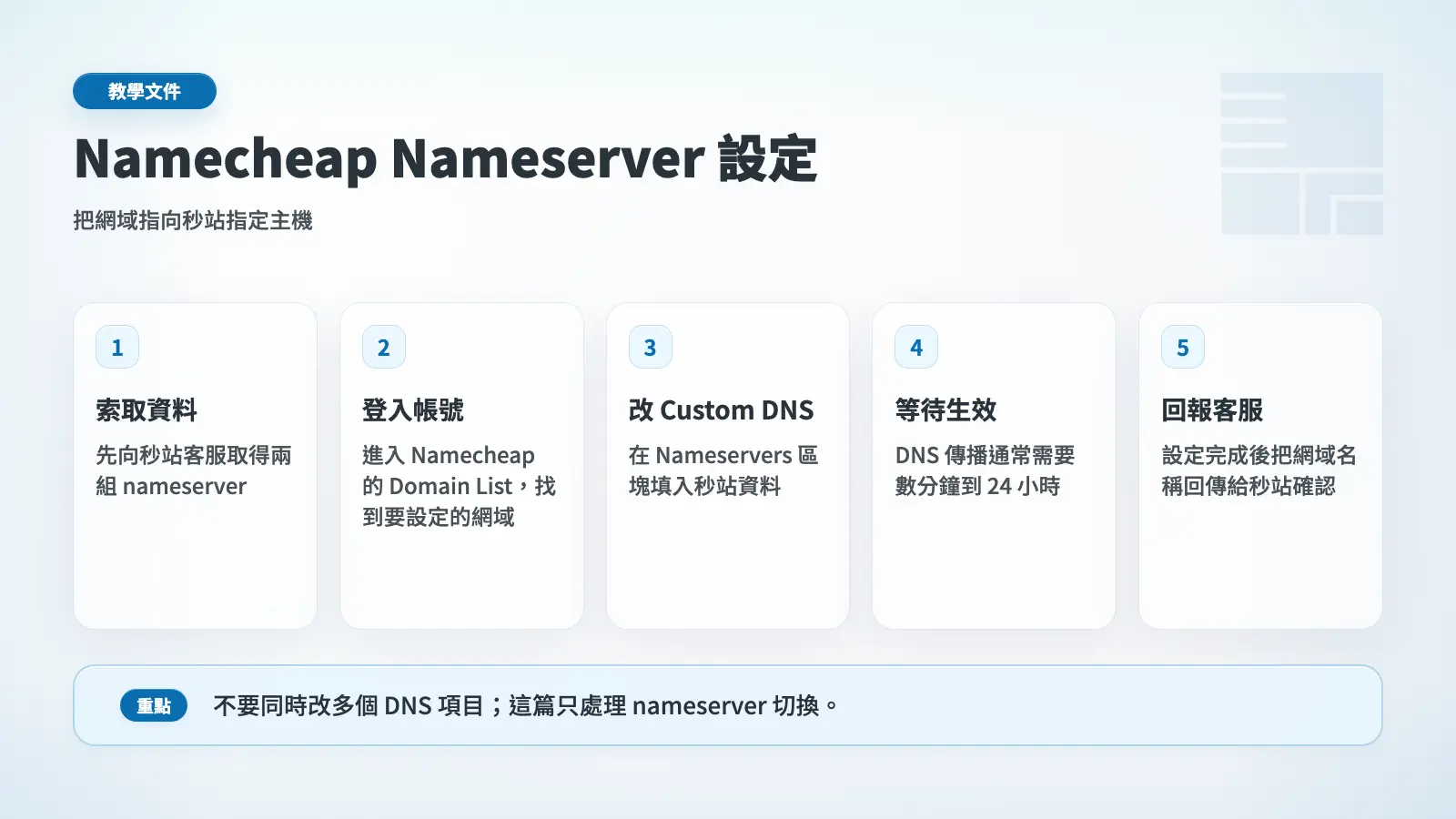Click the step number 1 badge
Screen dimensions: 1456x819
tap(117, 347)
